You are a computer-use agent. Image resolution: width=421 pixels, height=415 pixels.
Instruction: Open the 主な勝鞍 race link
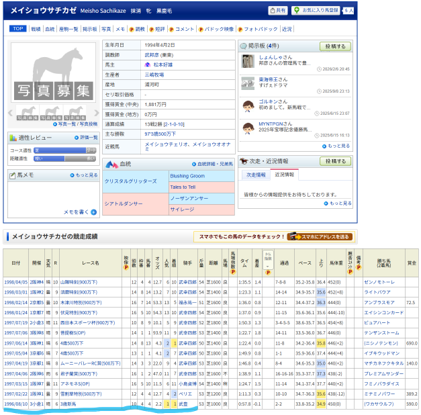pos(160,134)
